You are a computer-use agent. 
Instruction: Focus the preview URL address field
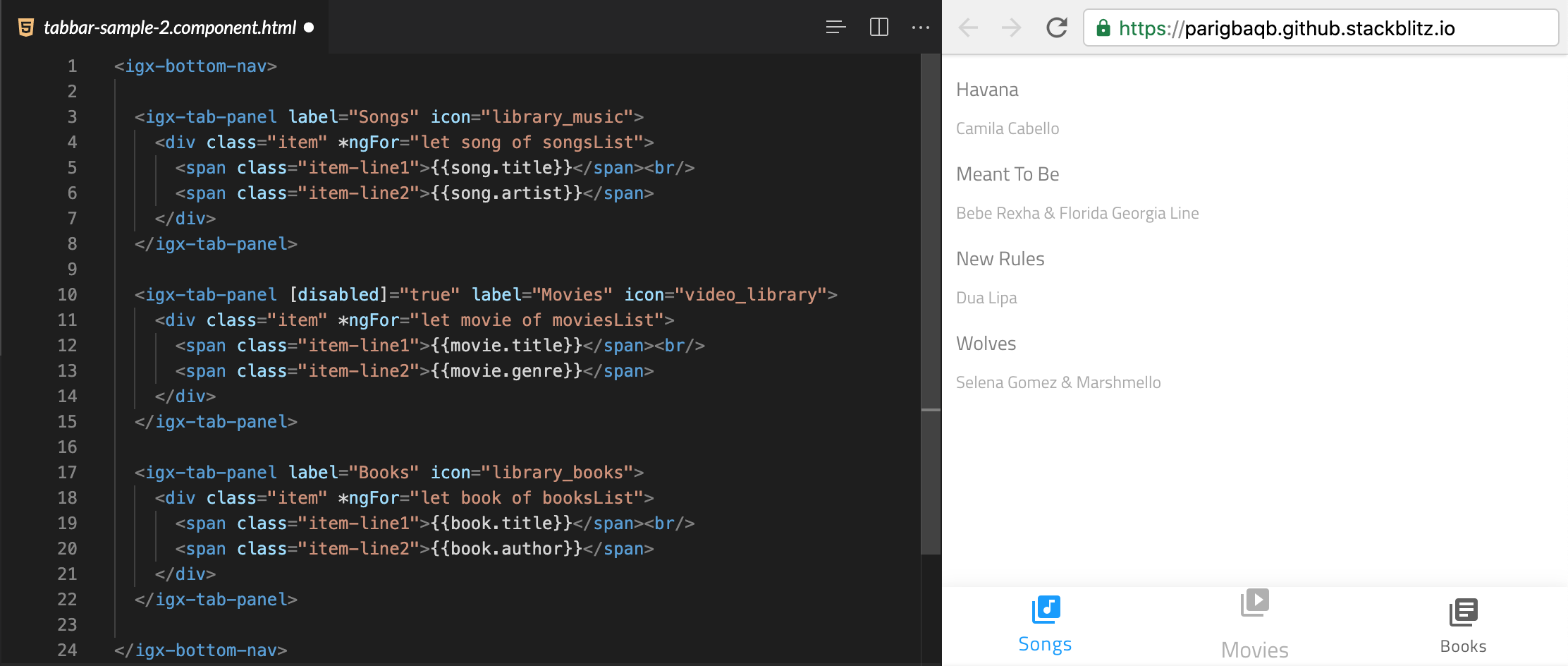pos(1320,28)
